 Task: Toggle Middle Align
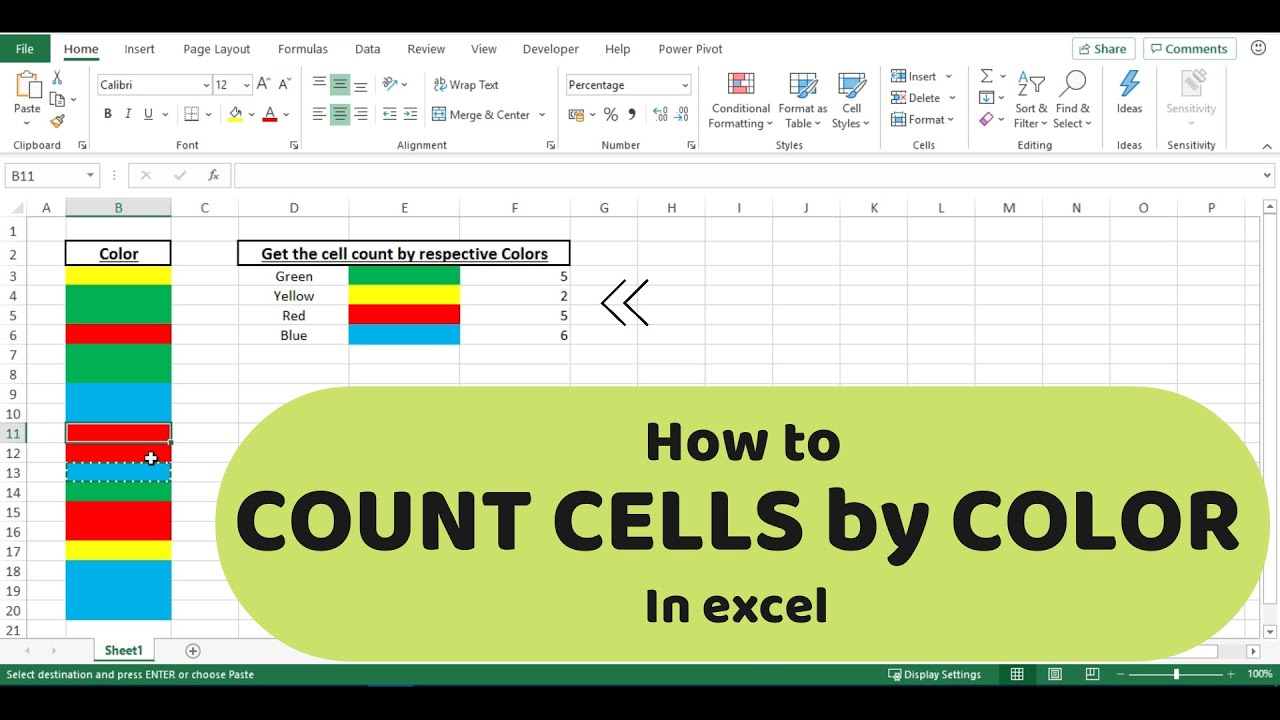click(x=340, y=85)
